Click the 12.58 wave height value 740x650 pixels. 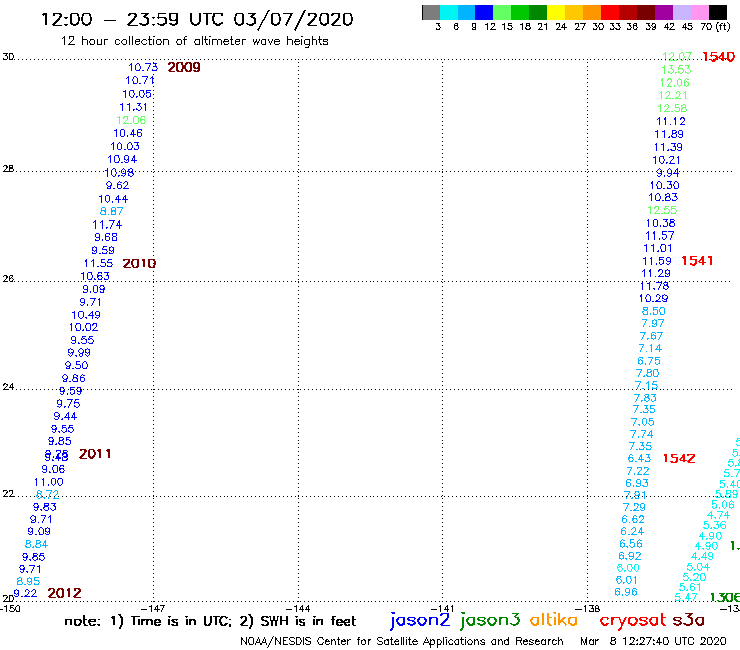tap(672, 109)
